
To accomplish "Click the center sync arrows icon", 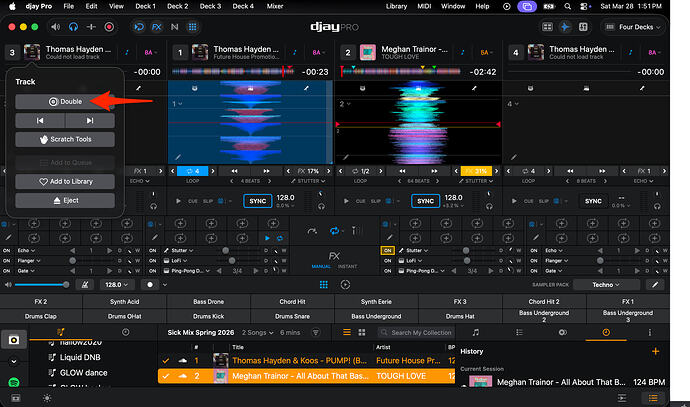I will pyautogui.click(x=334, y=231).
